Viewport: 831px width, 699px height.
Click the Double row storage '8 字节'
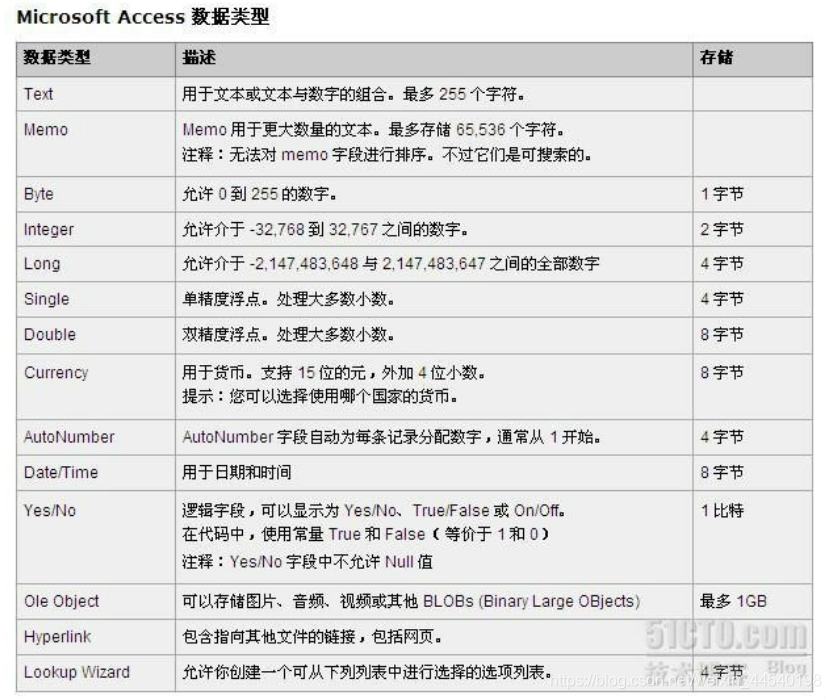[722, 334]
